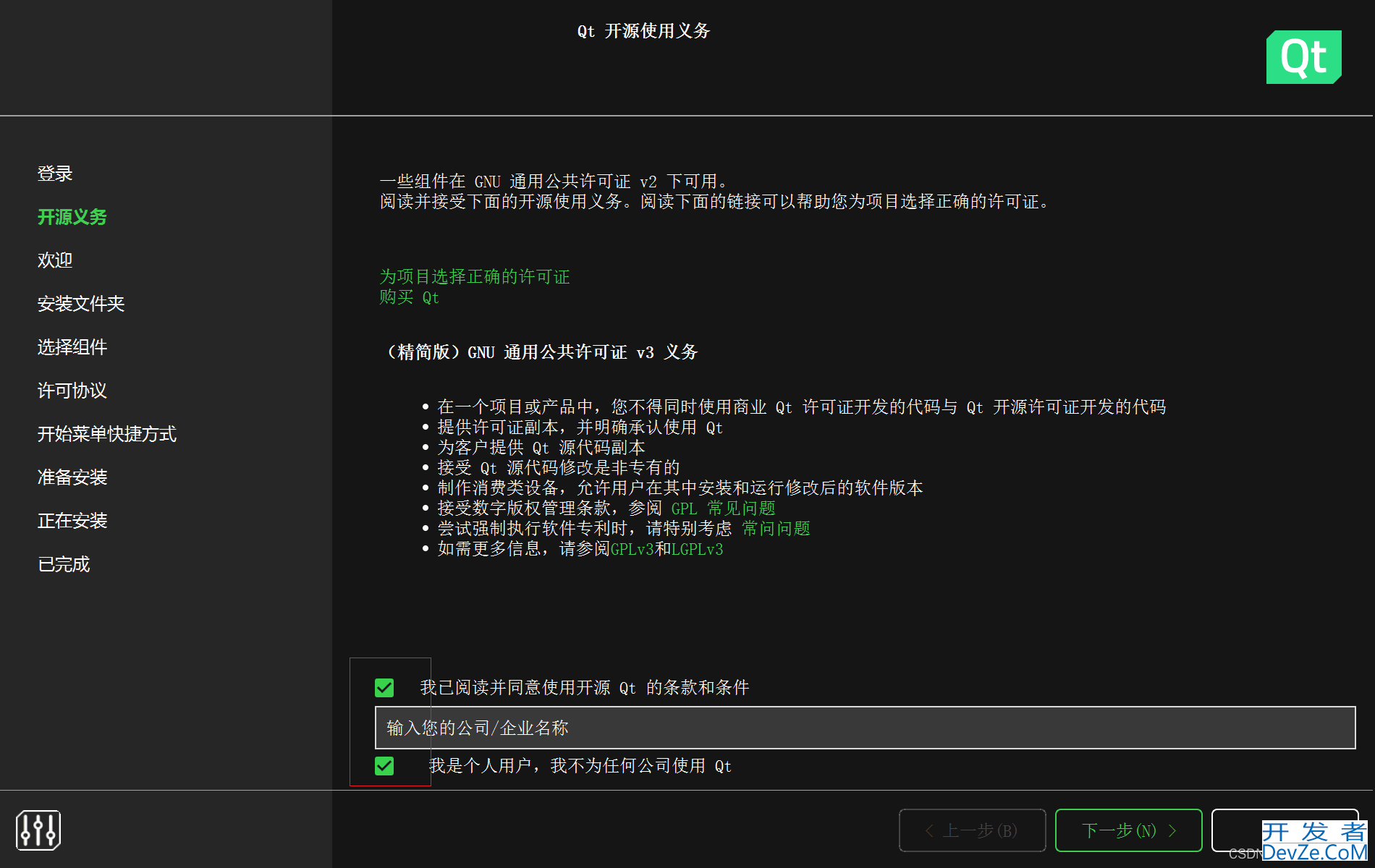The height and width of the screenshot is (868, 1375).
Task: Select the 选择组件 step in sidebar
Action: pyautogui.click(x=72, y=347)
